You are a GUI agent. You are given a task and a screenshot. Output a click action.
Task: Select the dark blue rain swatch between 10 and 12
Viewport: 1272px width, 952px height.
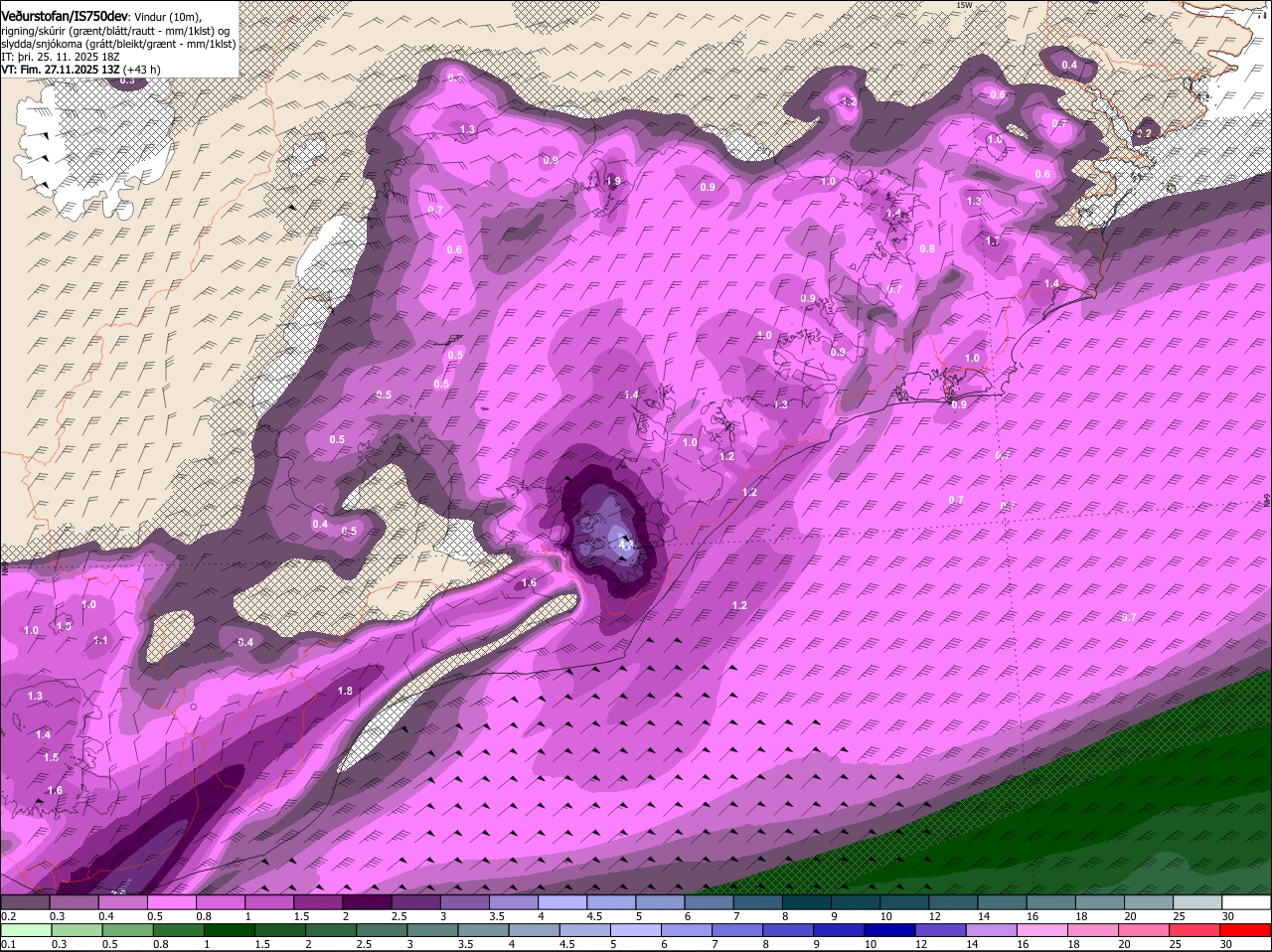(890, 930)
